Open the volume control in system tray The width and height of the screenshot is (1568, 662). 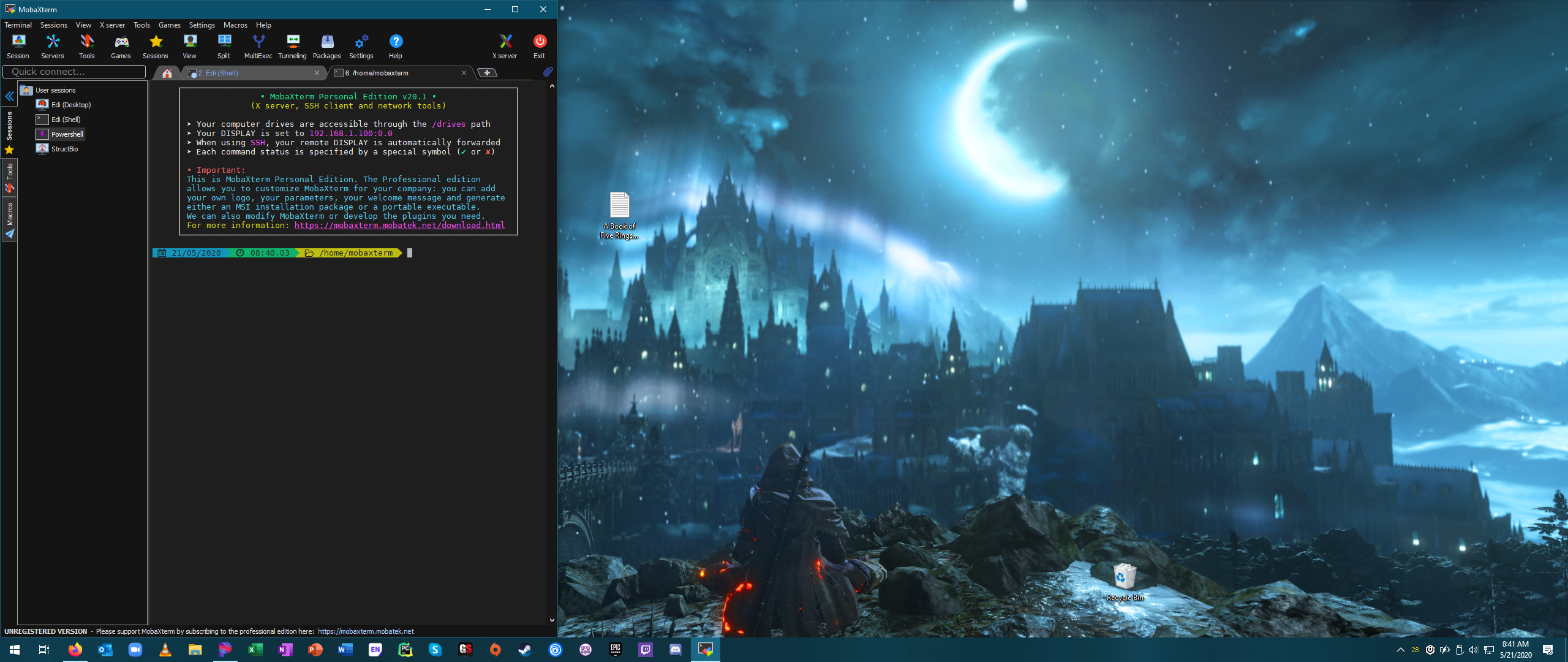(x=1474, y=650)
